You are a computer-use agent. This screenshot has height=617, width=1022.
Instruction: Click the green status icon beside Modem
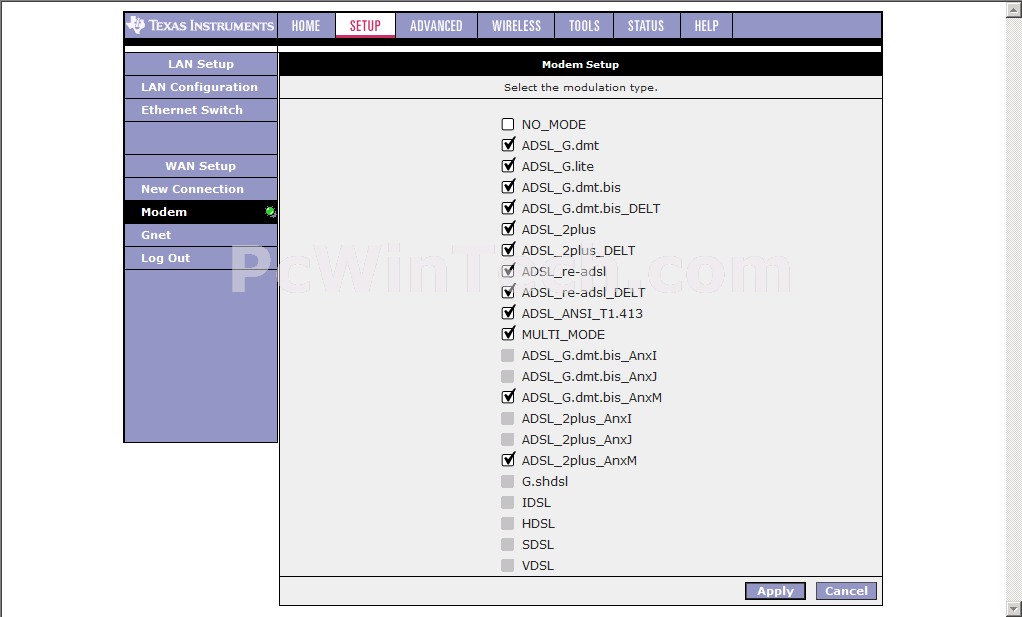270,212
